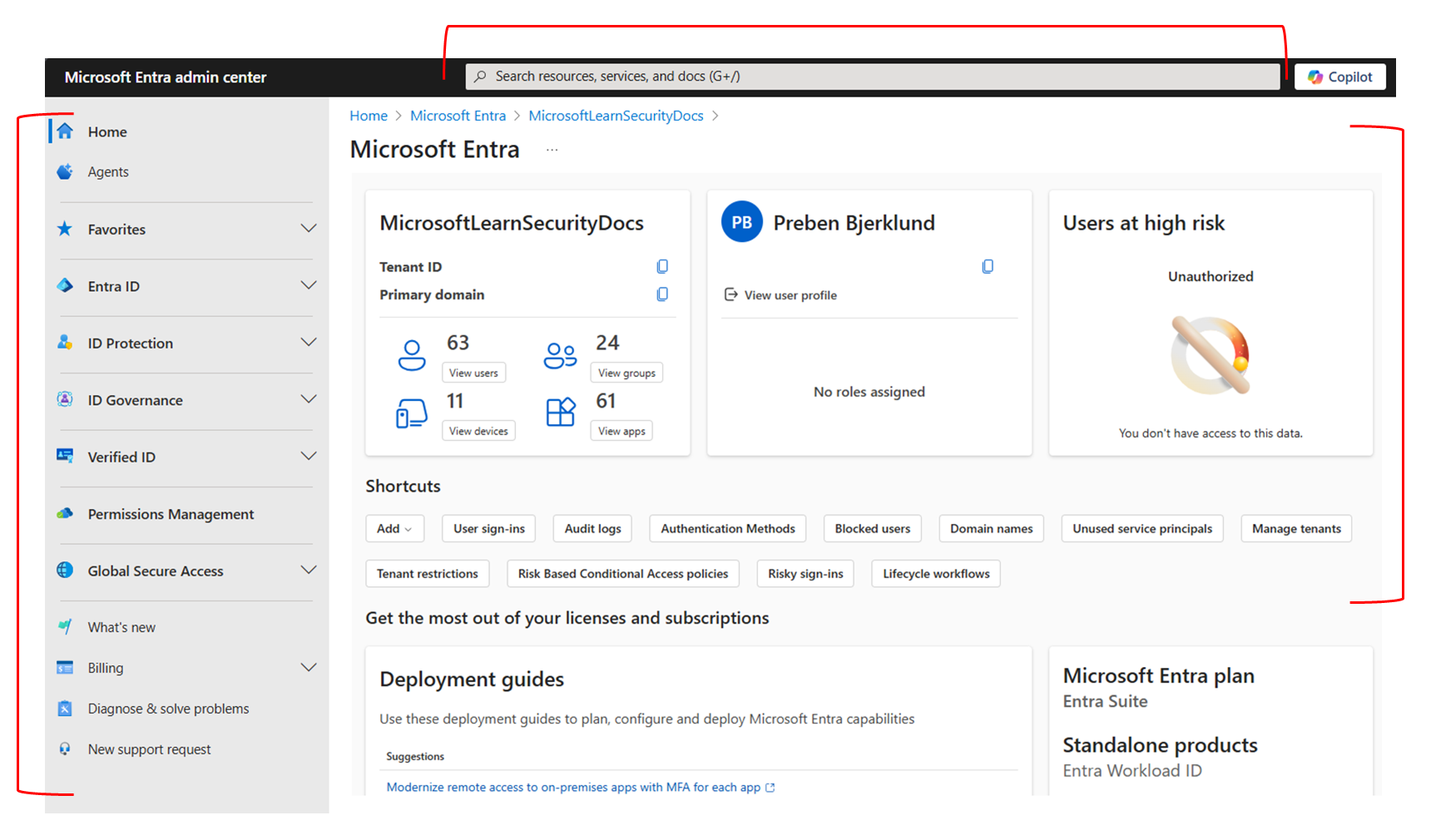Image resolution: width=1431 pixels, height=840 pixels.
Task: Click the Diagnose & solve problems icon
Action: tap(64, 708)
